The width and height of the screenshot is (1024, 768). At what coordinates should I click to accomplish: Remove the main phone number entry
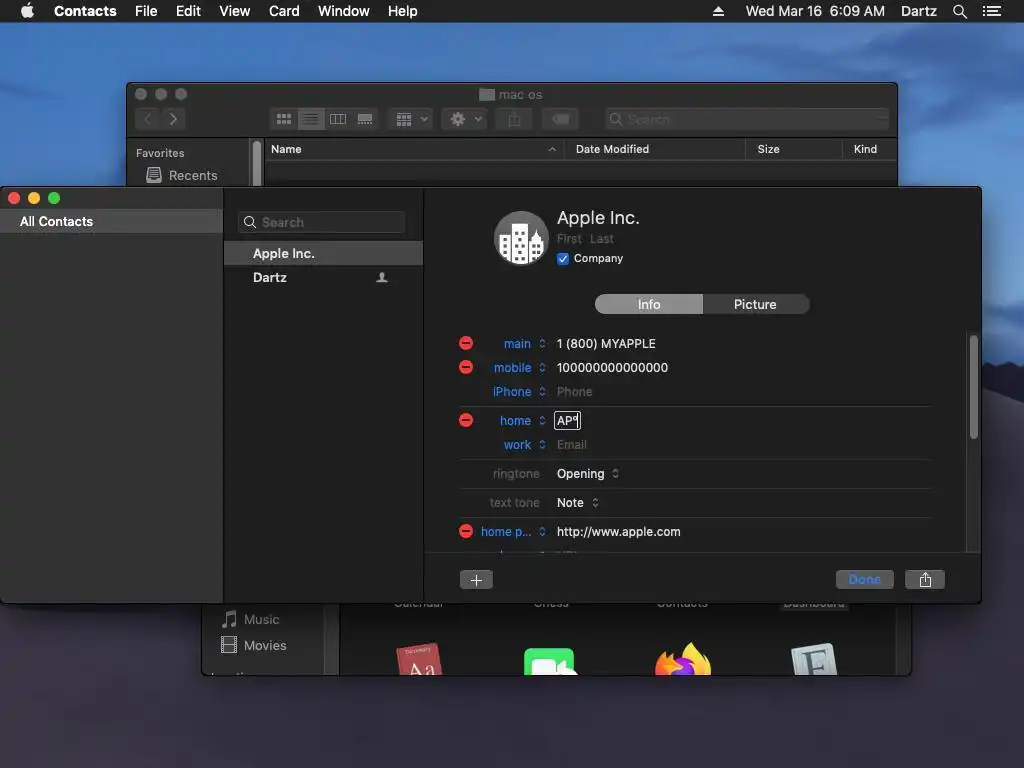pyautogui.click(x=466, y=343)
